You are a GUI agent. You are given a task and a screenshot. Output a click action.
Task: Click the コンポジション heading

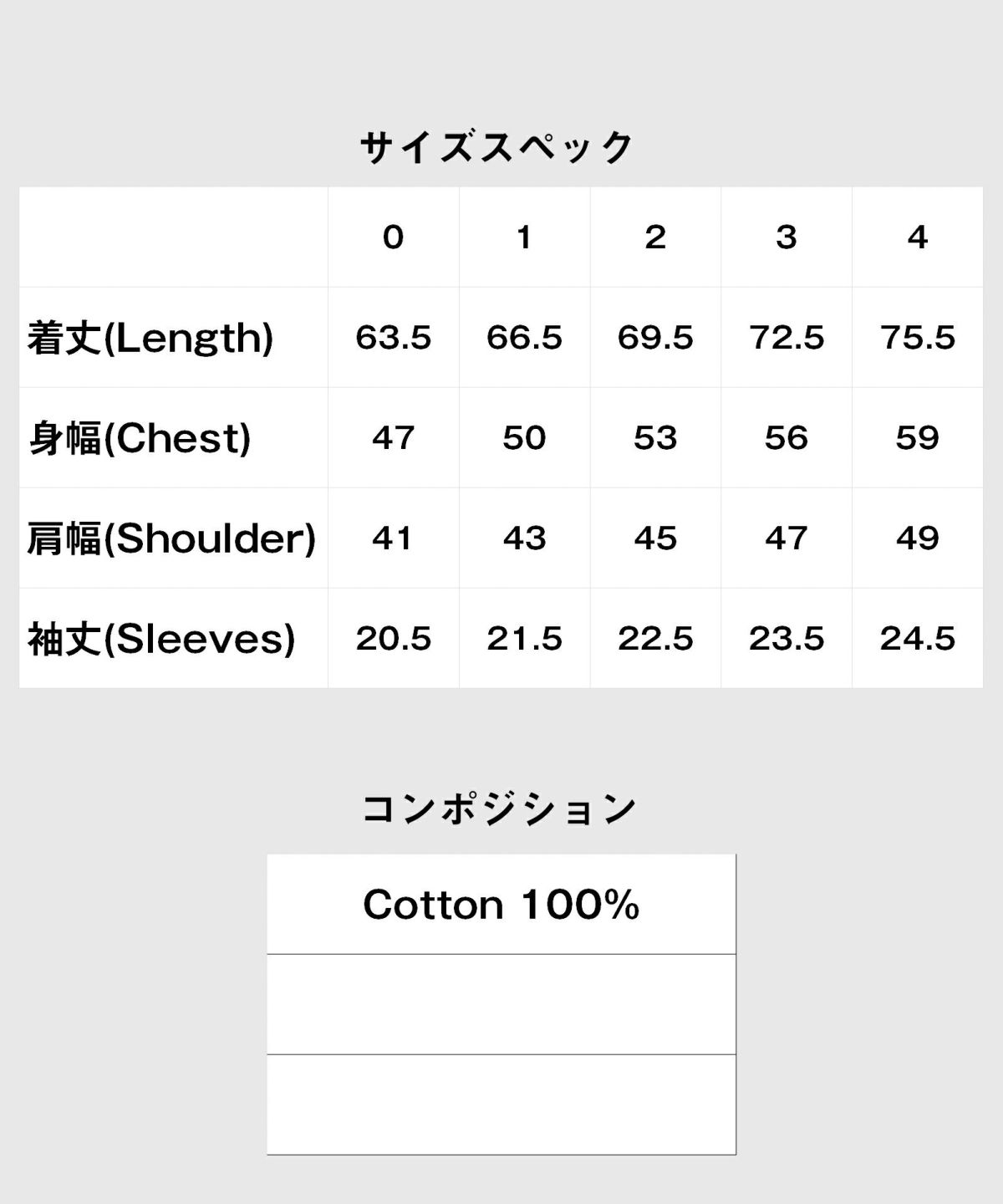(x=499, y=809)
